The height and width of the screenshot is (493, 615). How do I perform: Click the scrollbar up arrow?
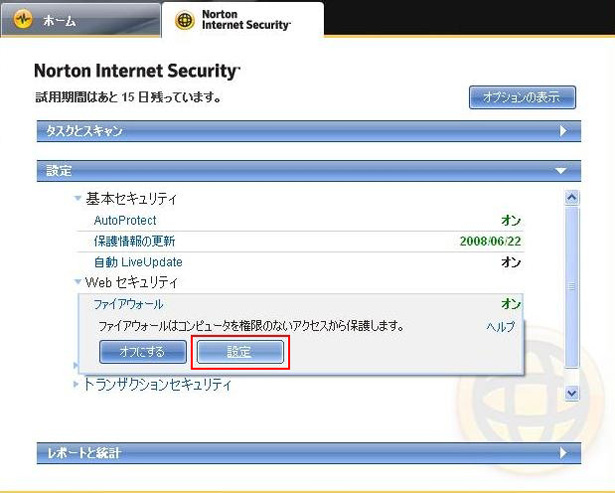point(572,197)
